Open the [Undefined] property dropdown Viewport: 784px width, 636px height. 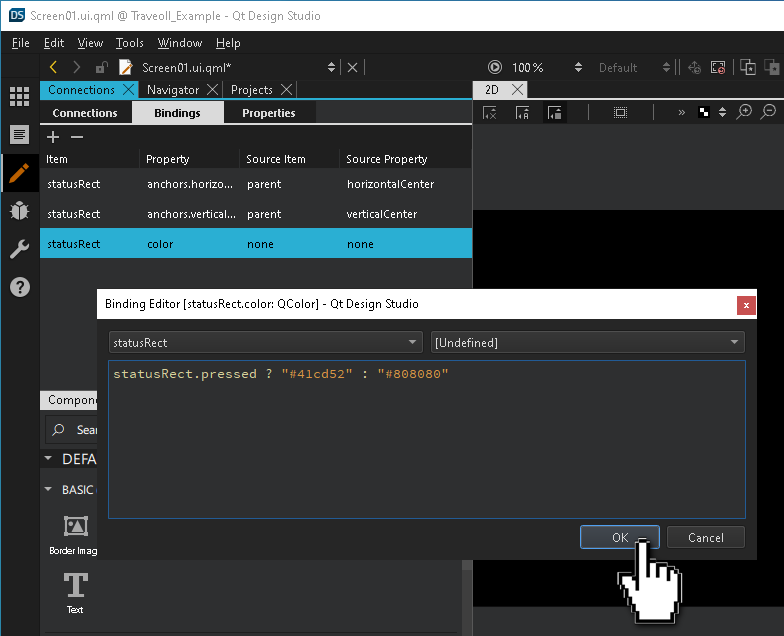coord(587,343)
